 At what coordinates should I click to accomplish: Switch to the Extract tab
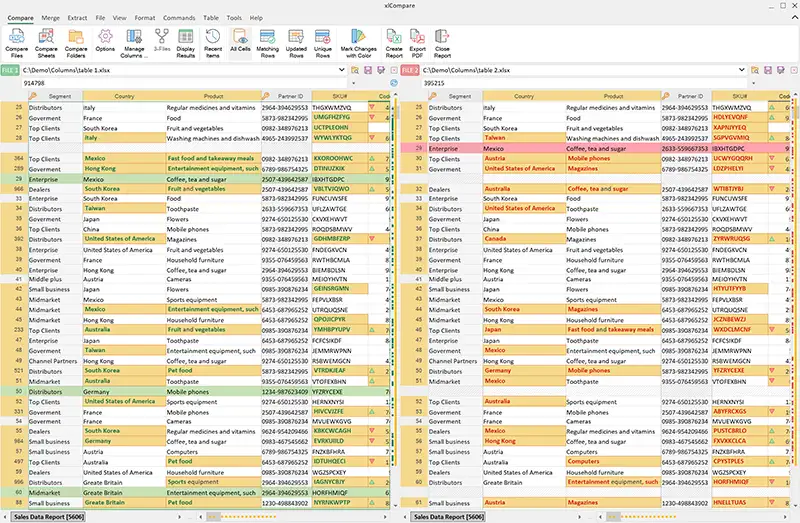[x=78, y=18]
